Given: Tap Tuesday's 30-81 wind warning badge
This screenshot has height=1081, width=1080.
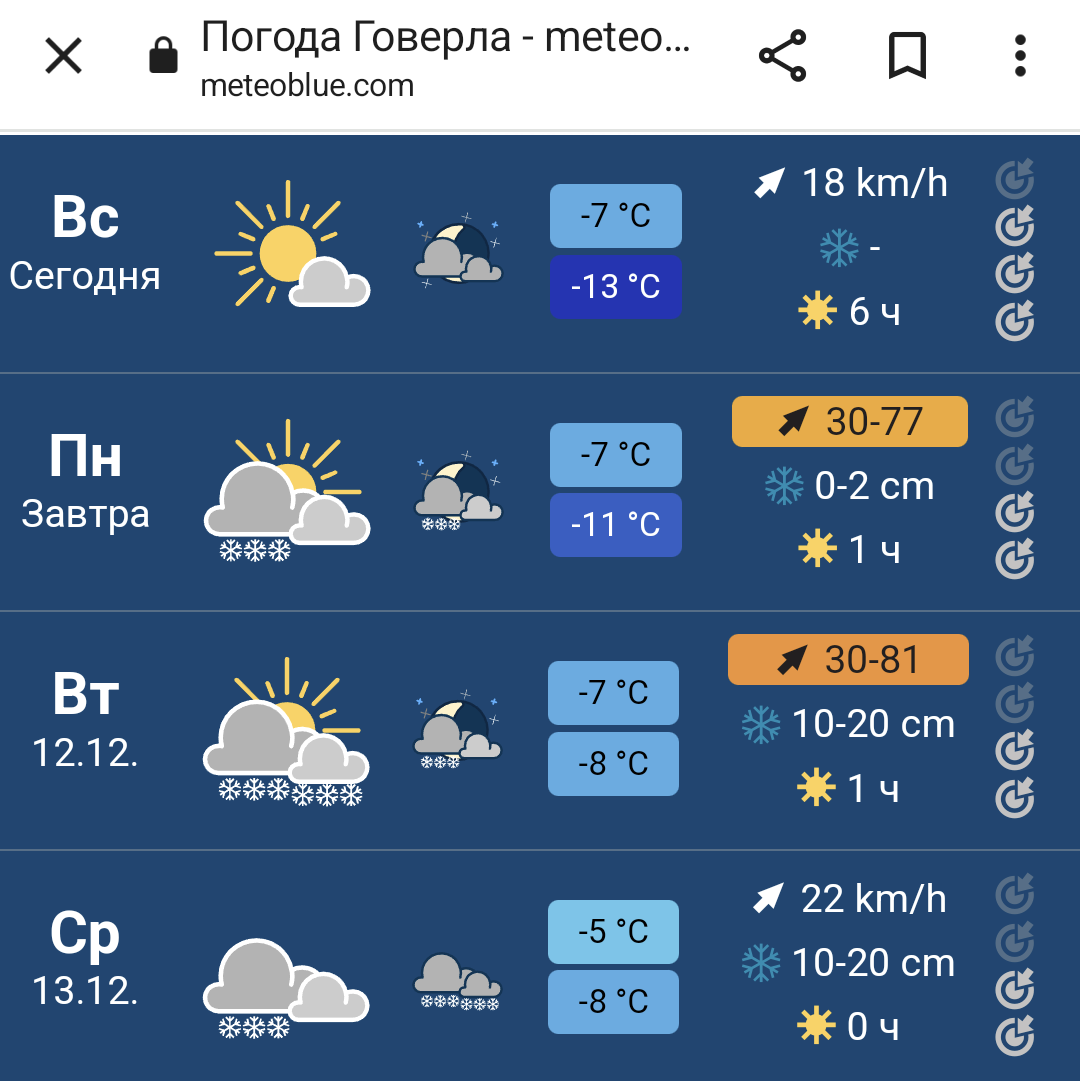Looking at the screenshot, I should point(848,659).
